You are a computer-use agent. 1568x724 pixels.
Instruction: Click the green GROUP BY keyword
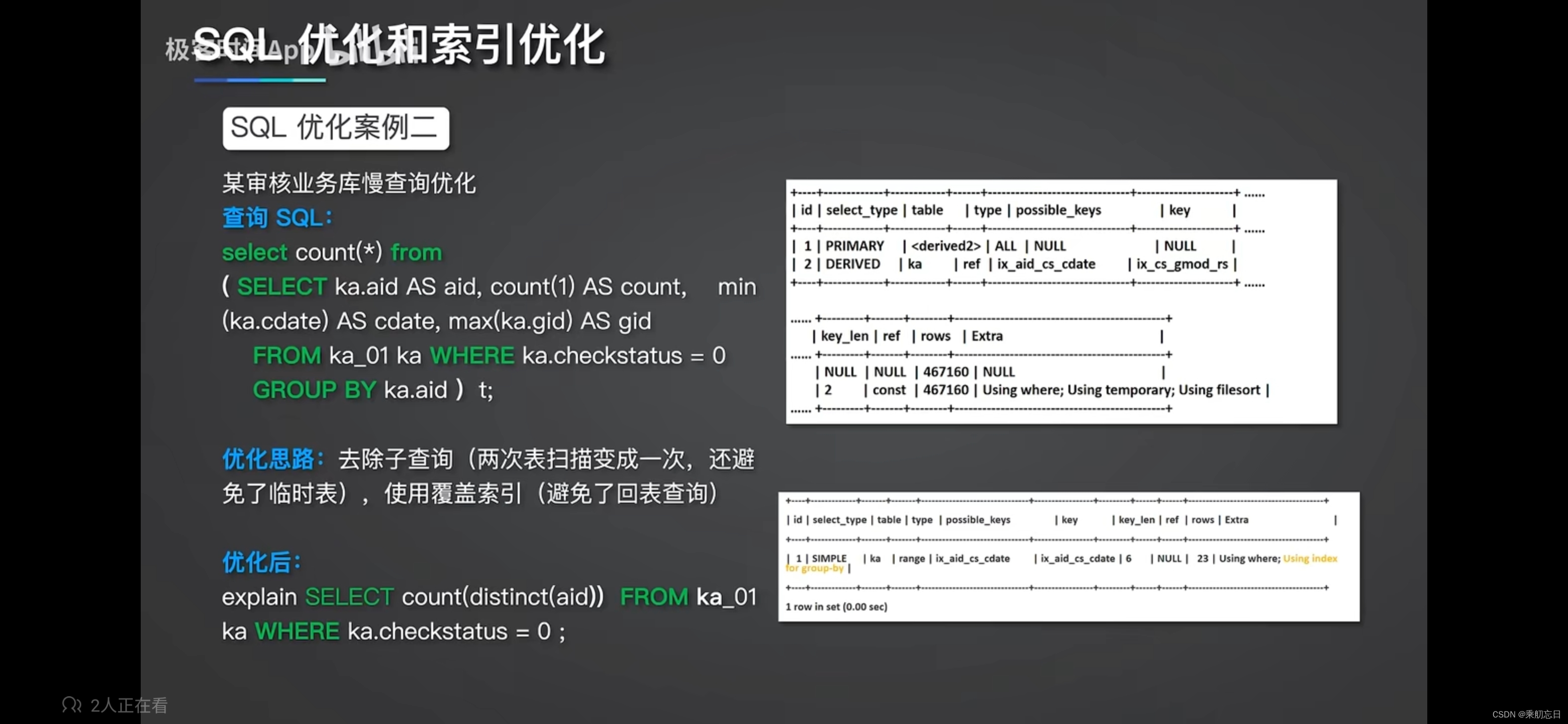tap(314, 390)
